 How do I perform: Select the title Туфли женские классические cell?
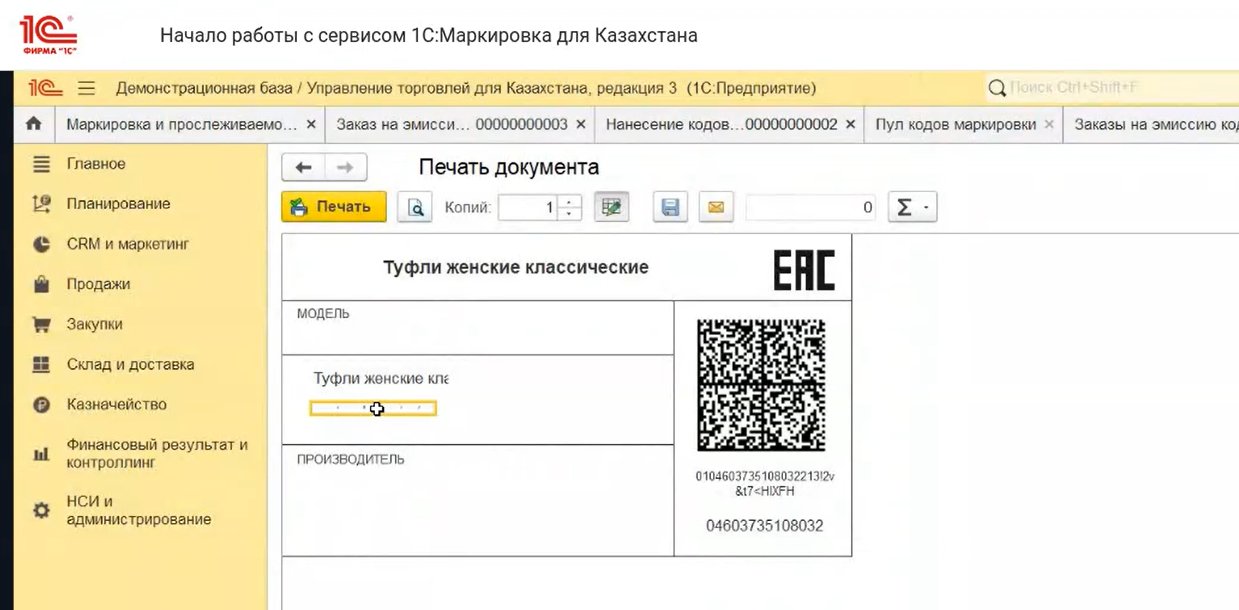click(x=516, y=267)
